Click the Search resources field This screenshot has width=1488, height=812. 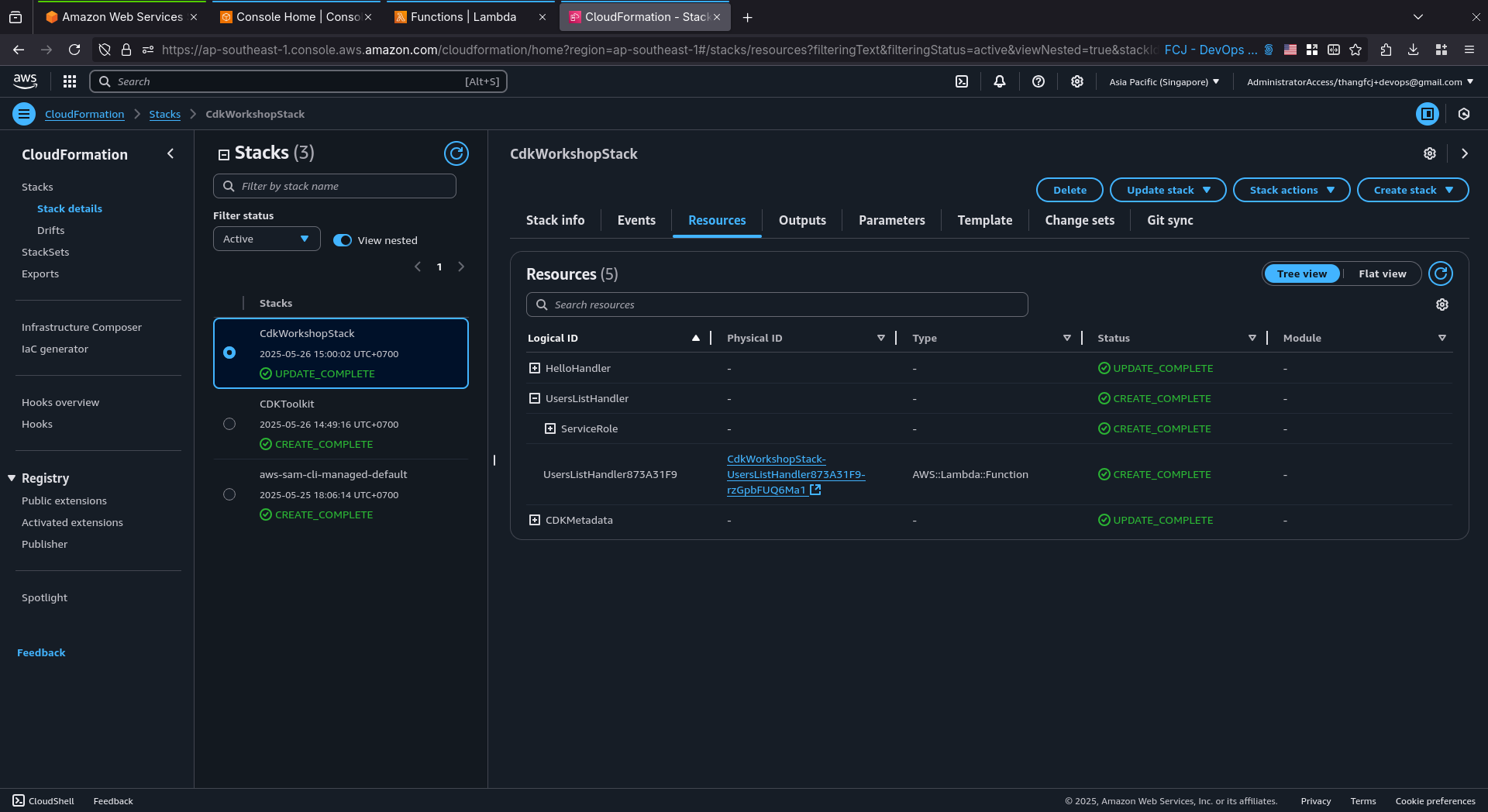[x=777, y=304]
